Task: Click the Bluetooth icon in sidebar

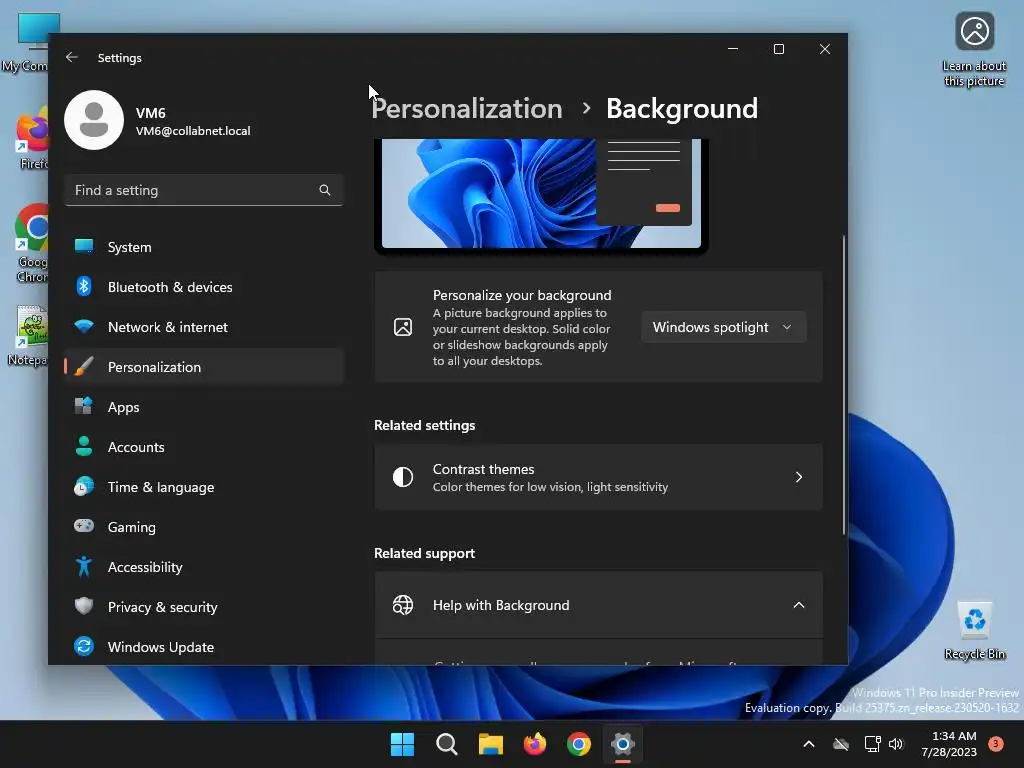Action: click(x=84, y=286)
